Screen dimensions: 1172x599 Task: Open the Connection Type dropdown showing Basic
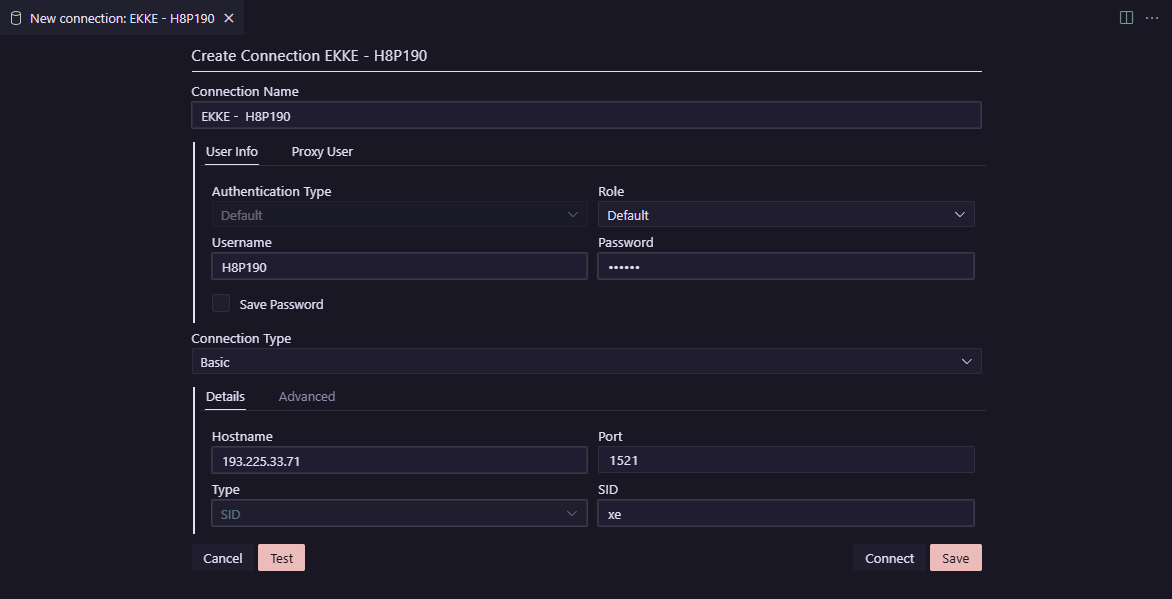click(587, 360)
